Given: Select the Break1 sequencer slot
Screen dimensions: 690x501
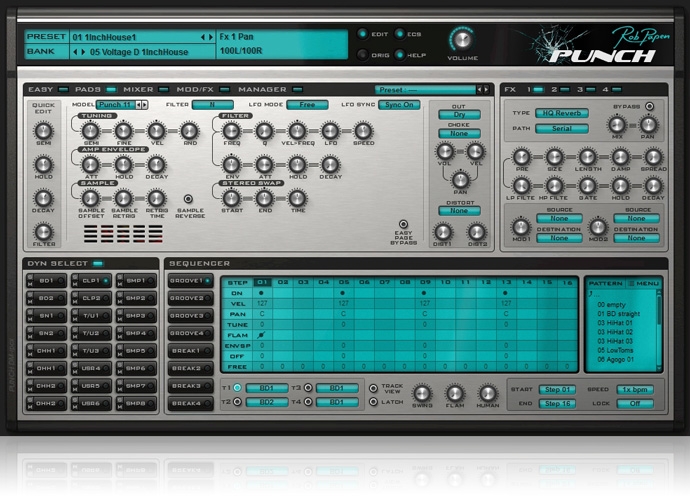Looking at the screenshot, I should [x=189, y=351].
